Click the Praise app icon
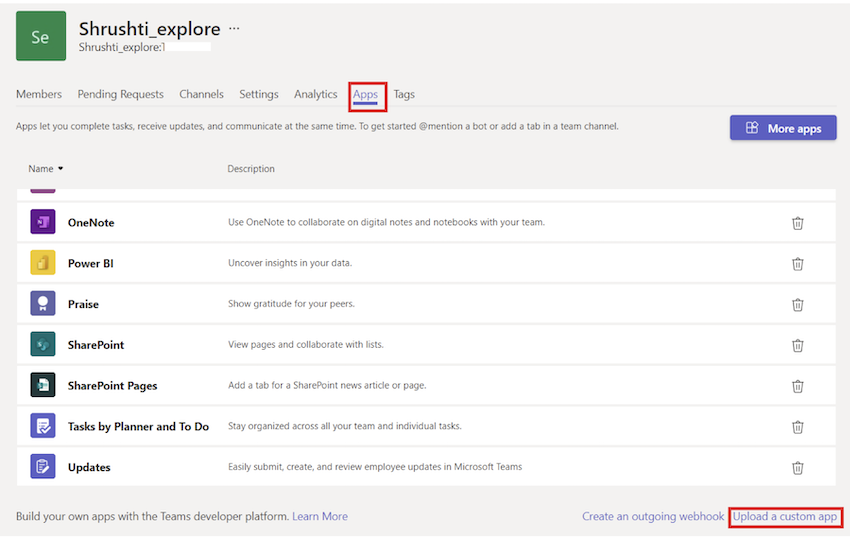Viewport: 850px width, 538px height. [43, 303]
